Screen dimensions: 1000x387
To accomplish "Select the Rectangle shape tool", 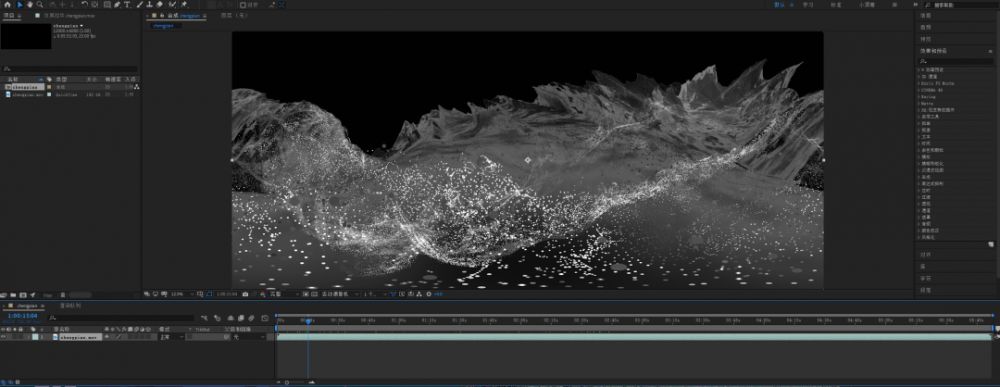I will (107, 4).
